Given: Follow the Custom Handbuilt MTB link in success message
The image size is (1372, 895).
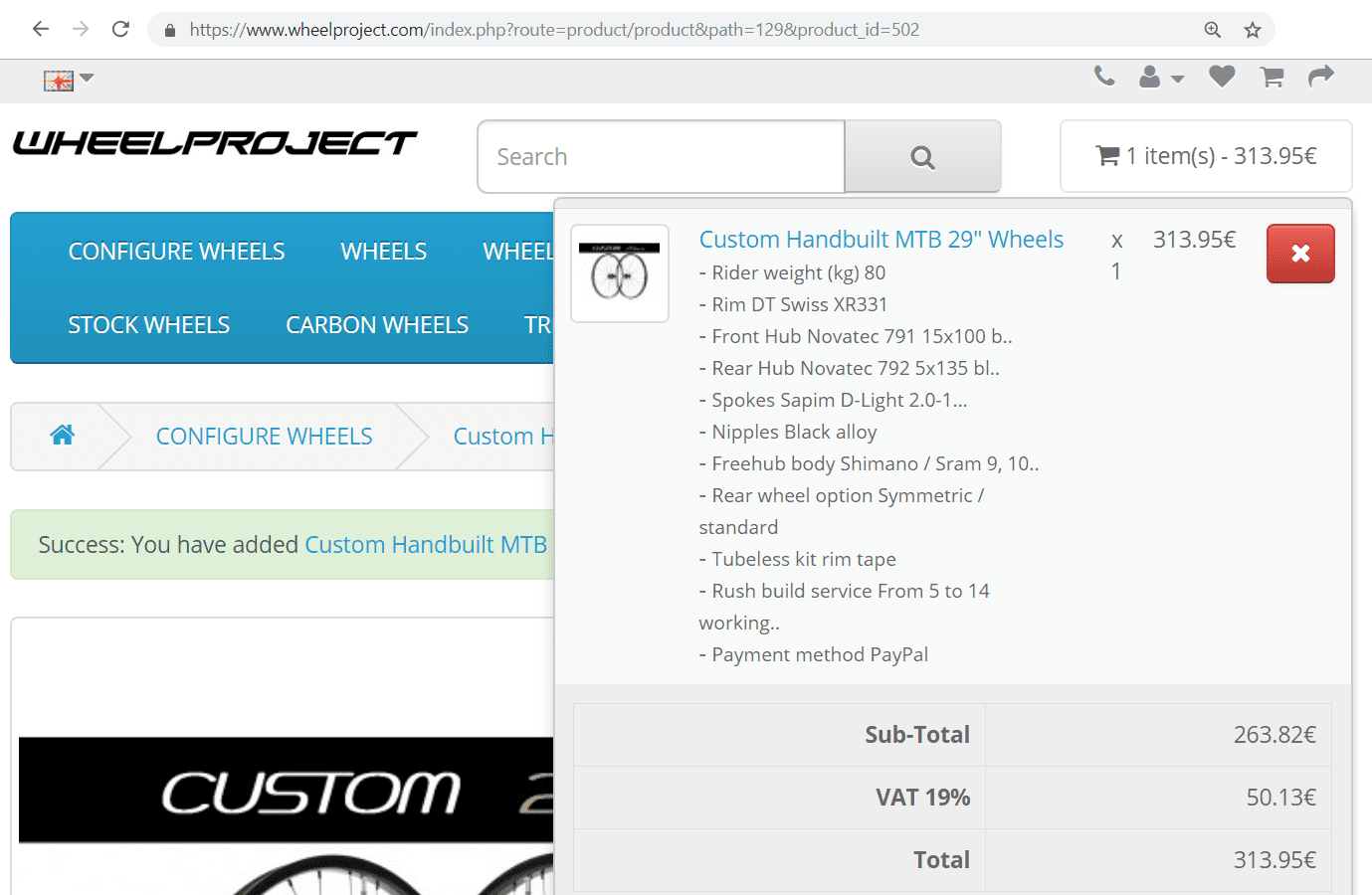Looking at the screenshot, I should pyautogui.click(x=426, y=545).
